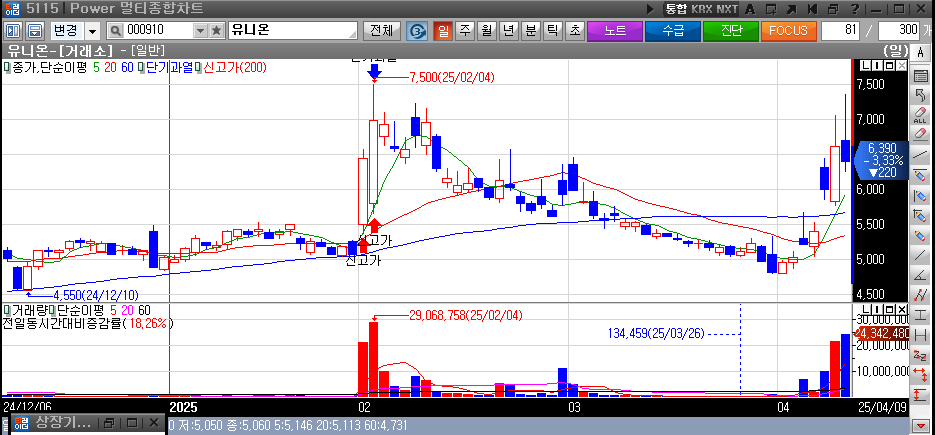The height and width of the screenshot is (435, 935).
Task: Expand right toolbar with red down arrow
Action: click(921, 427)
